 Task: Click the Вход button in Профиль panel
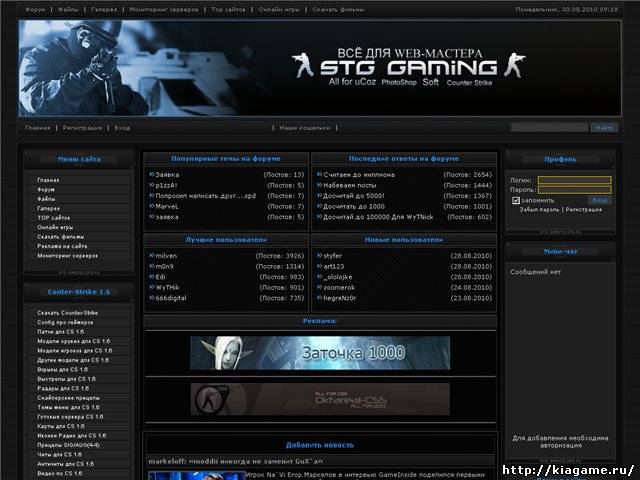(x=600, y=200)
